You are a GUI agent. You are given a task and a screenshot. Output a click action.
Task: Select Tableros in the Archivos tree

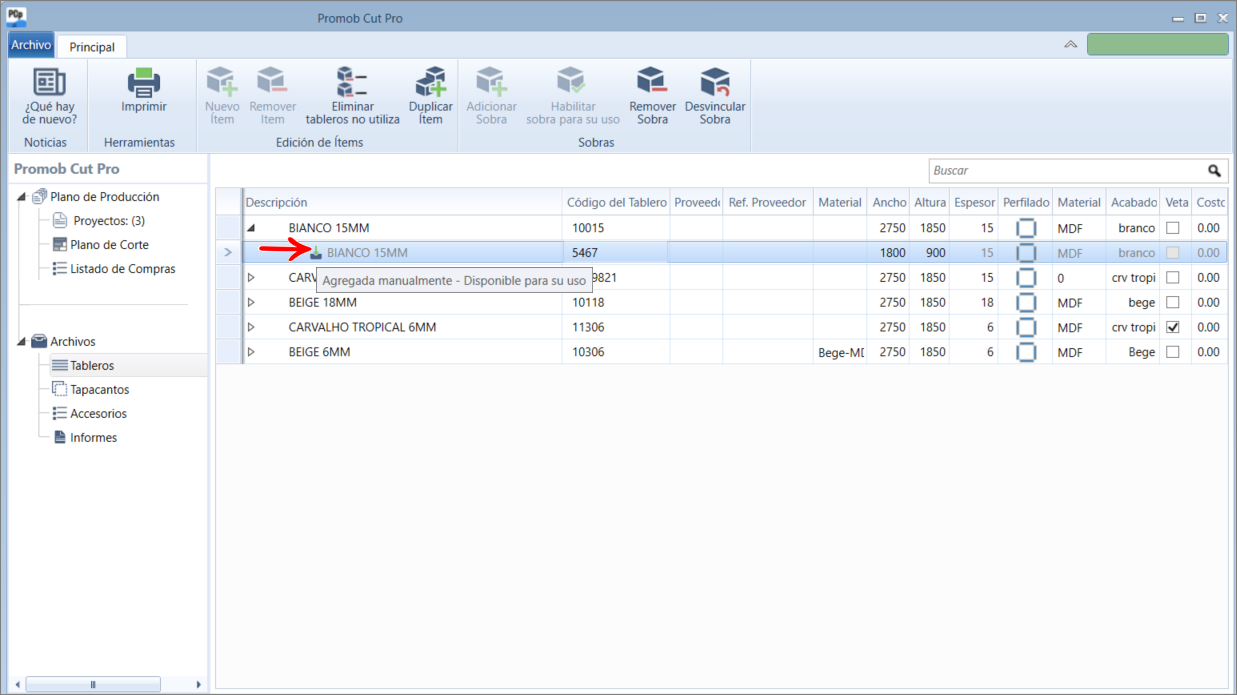(92, 366)
